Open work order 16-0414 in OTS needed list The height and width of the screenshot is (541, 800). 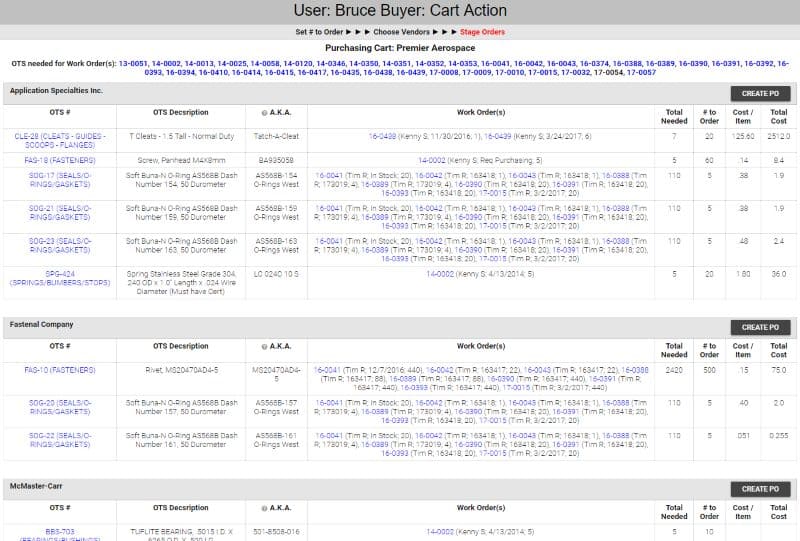pyautogui.click(x=246, y=72)
